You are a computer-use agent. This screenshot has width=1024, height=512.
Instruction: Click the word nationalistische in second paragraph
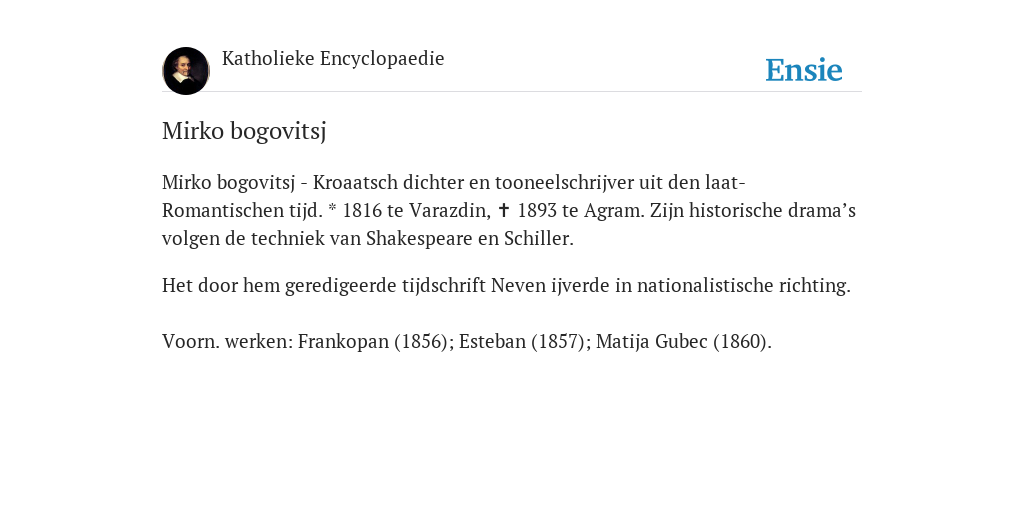(705, 285)
